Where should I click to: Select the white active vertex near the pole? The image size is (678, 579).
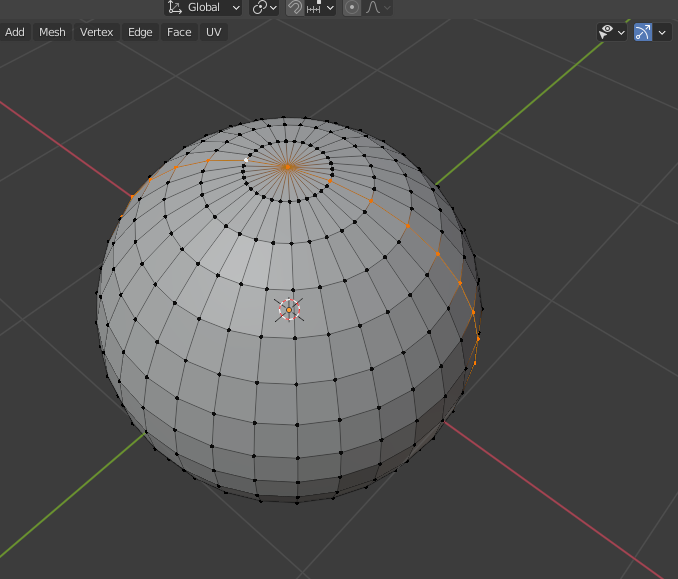coord(246,160)
